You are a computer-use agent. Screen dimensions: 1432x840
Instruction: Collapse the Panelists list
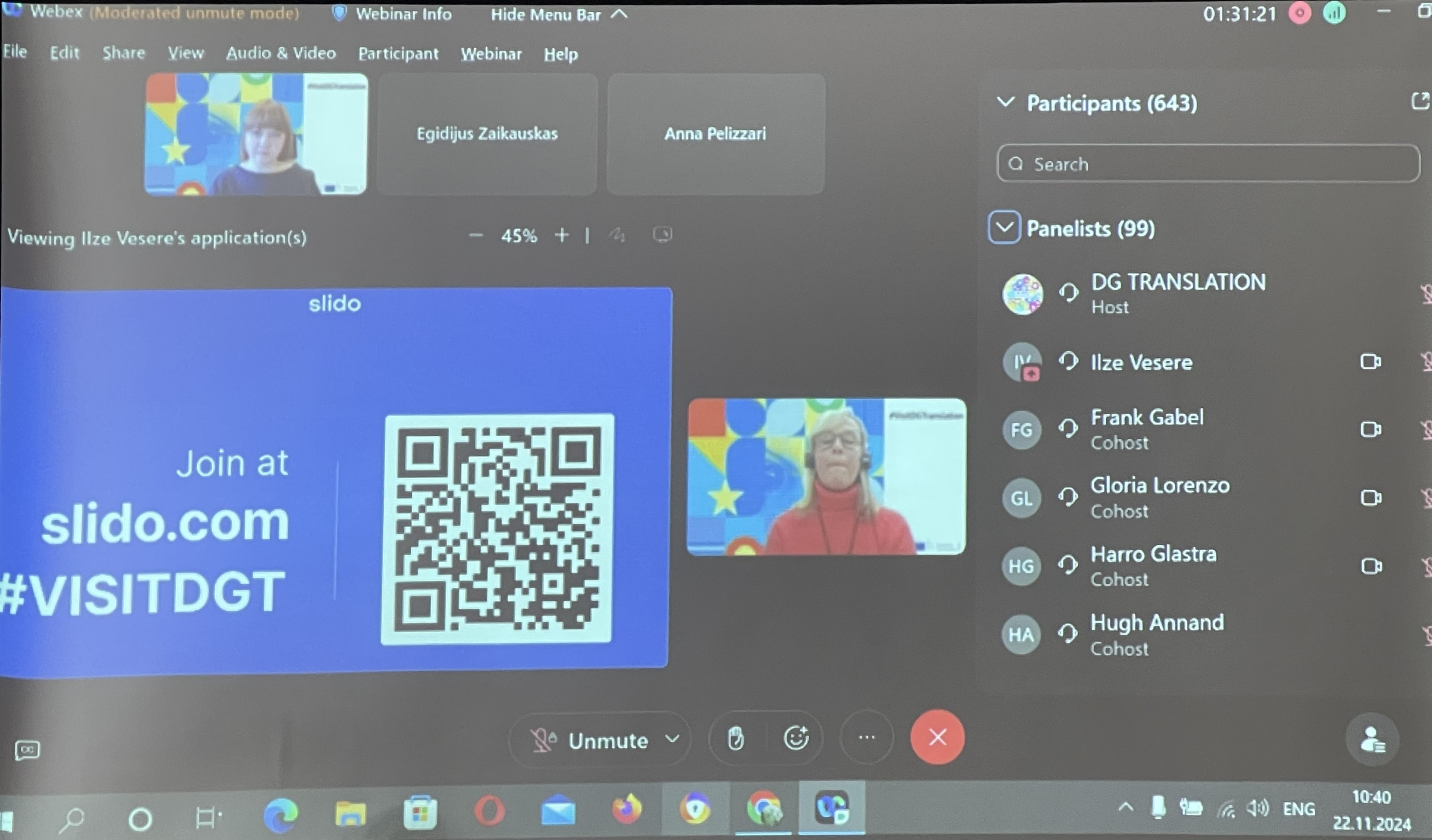tap(1003, 227)
